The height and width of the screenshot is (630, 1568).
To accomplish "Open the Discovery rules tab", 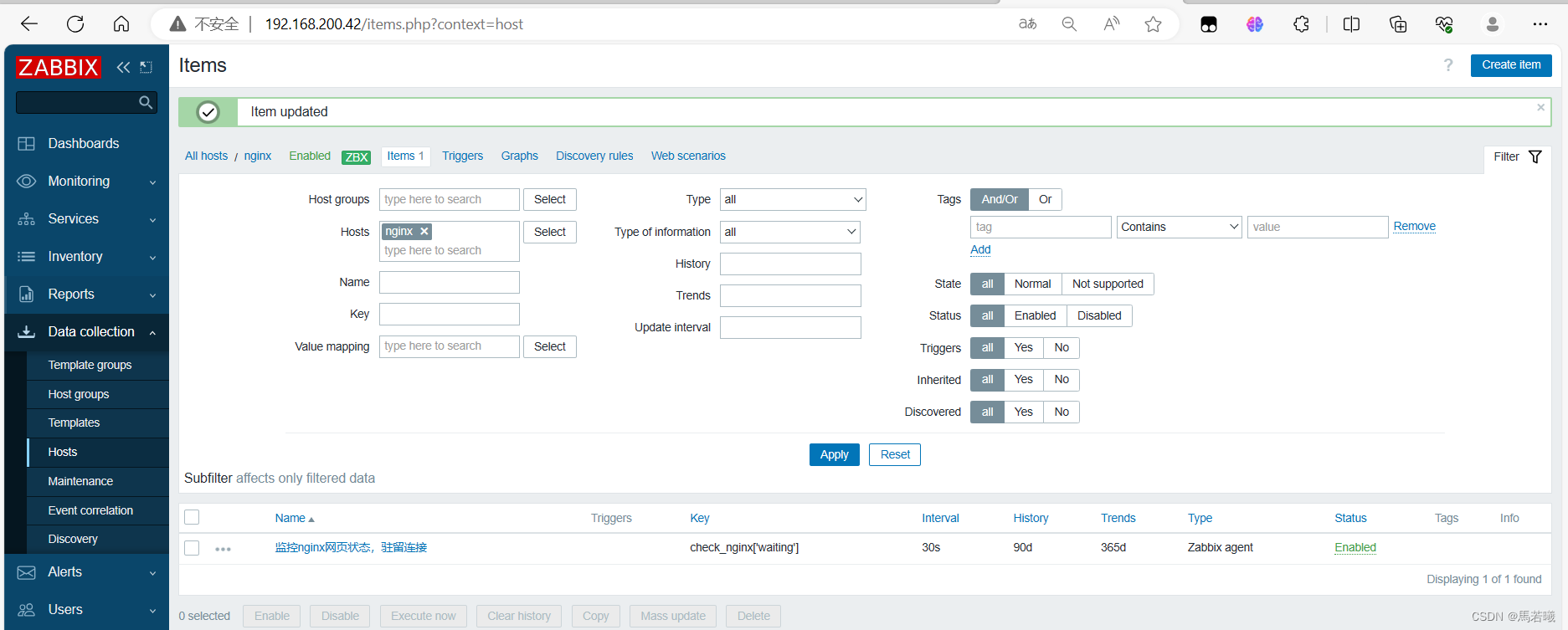I will 594,156.
